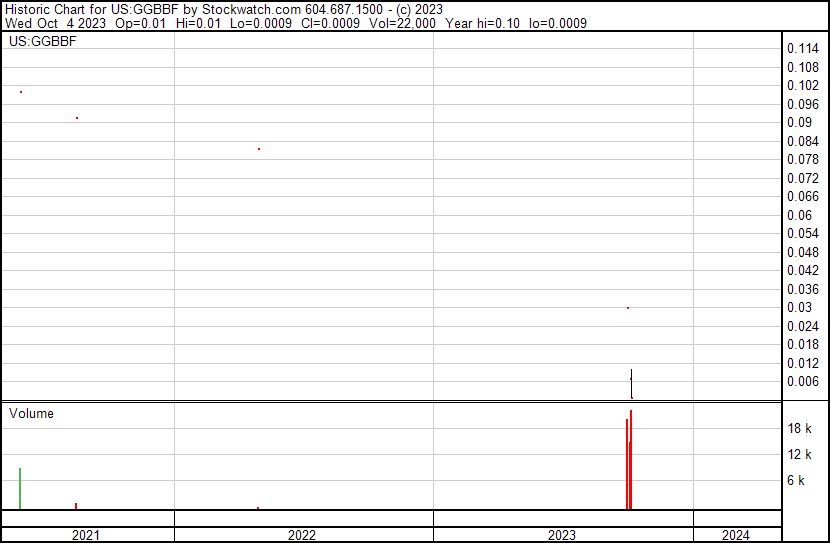The height and width of the screenshot is (543, 830).
Task: Click the 0.054 price axis label
Action: (803, 233)
